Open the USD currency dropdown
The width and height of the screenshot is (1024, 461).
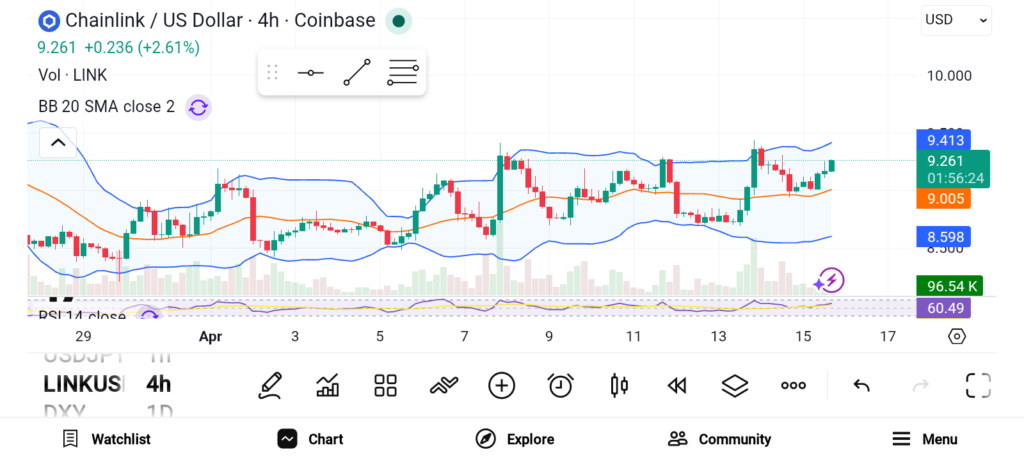click(x=956, y=19)
